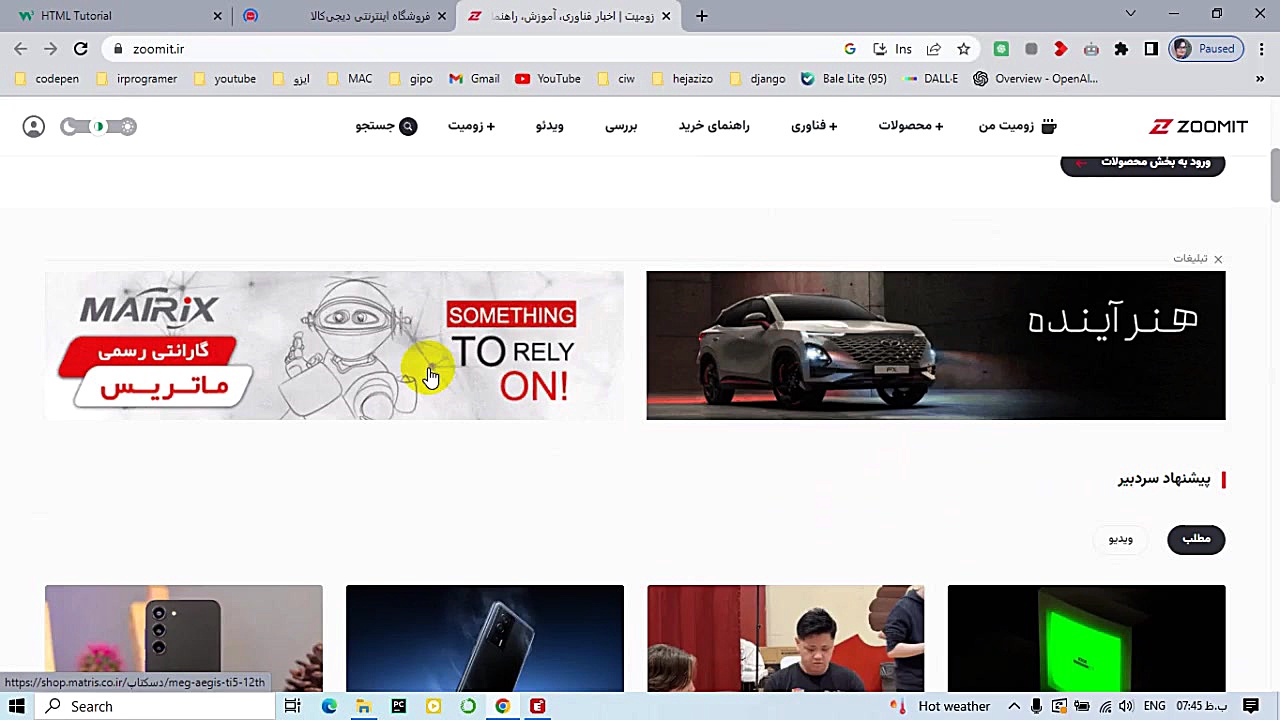Screen dimensions: 1280x720
Task: Open the Overview - OpenAI bookmark
Action: pos(1036,79)
